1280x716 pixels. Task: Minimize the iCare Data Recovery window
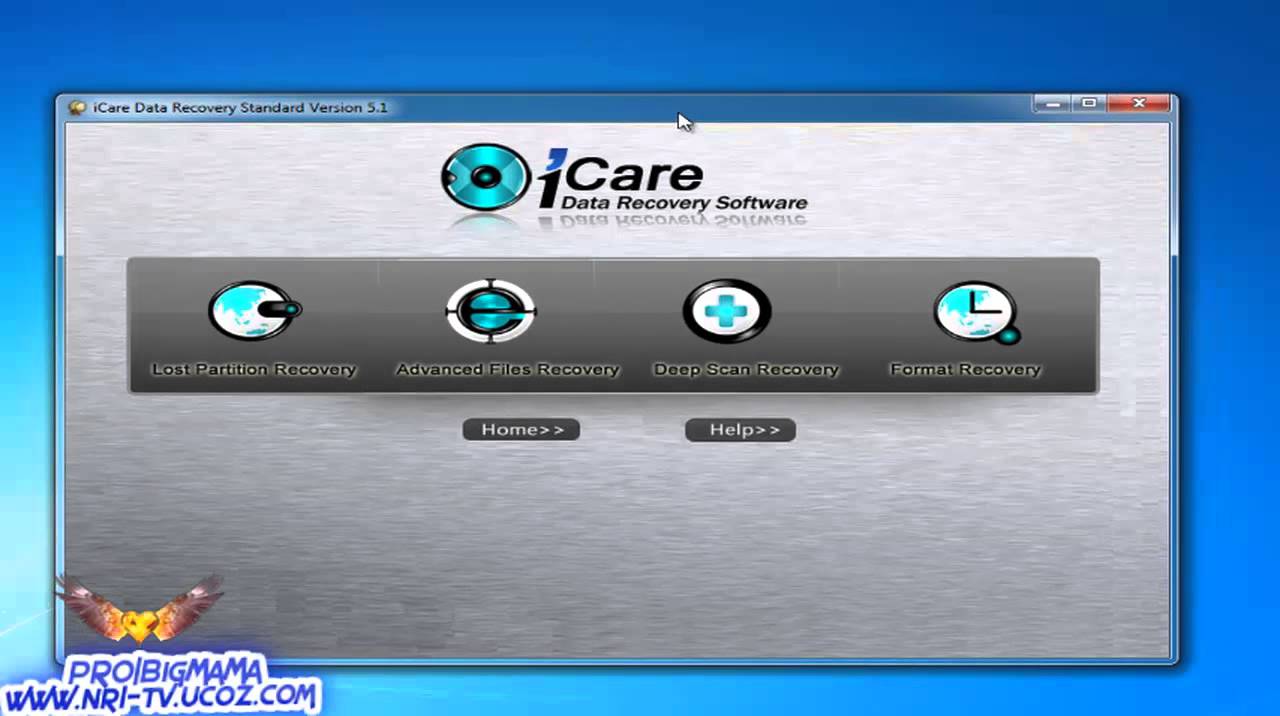(x=1051, y=103)
